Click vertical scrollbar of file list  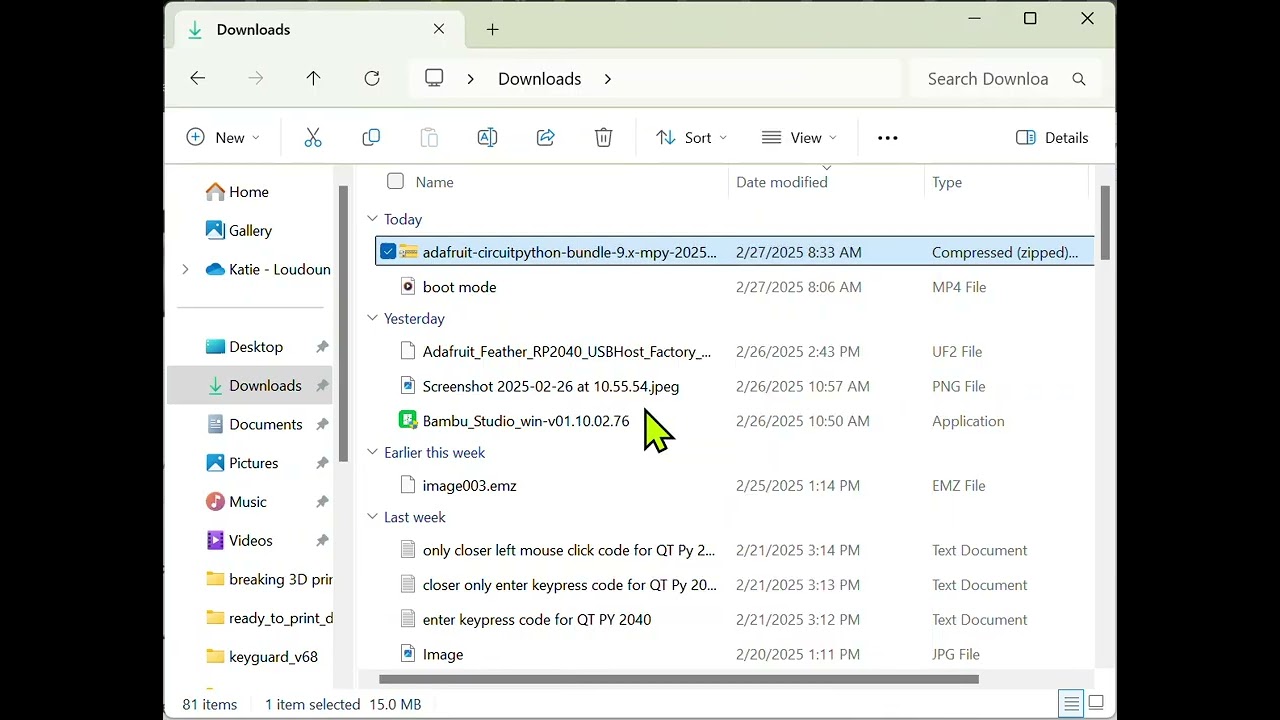coord(1105,224)
